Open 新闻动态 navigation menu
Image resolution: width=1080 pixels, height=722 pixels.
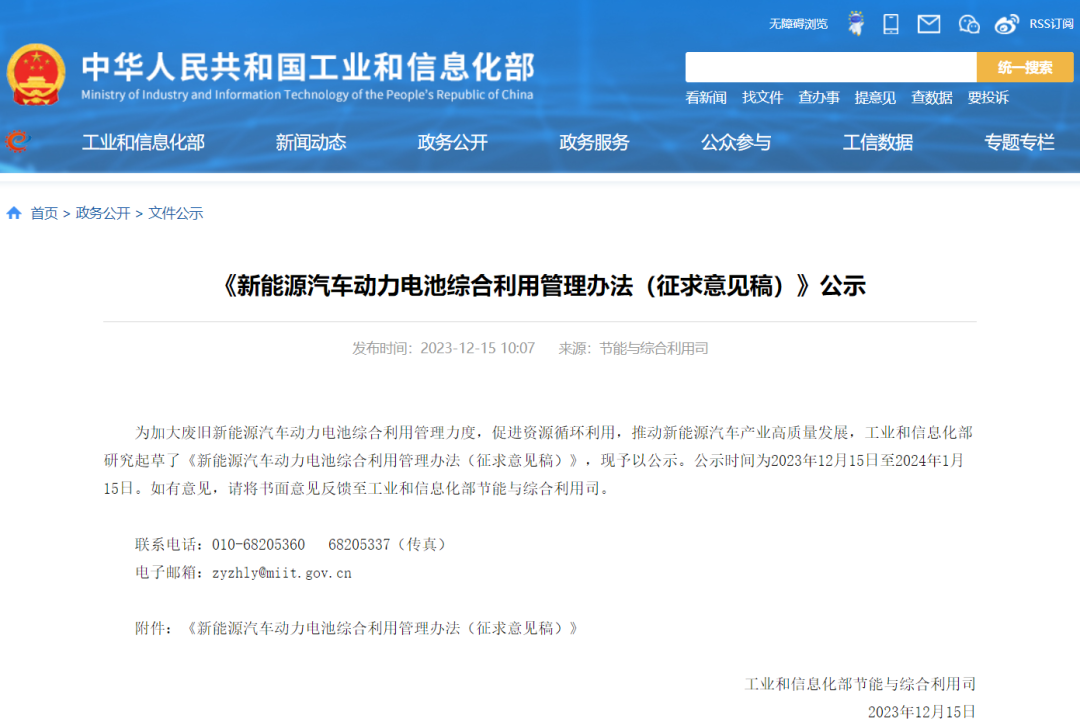(x=311, y=142)
